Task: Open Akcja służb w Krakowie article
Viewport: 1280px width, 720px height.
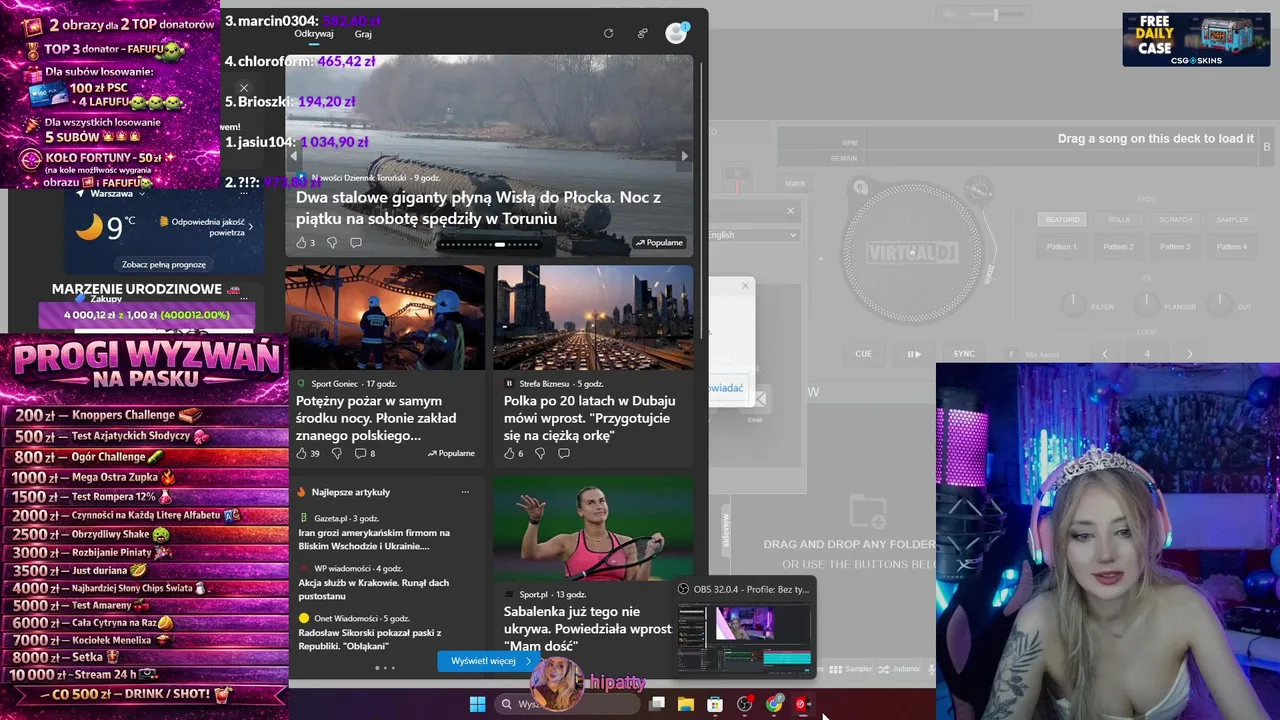Action: [x=374, y=589]
